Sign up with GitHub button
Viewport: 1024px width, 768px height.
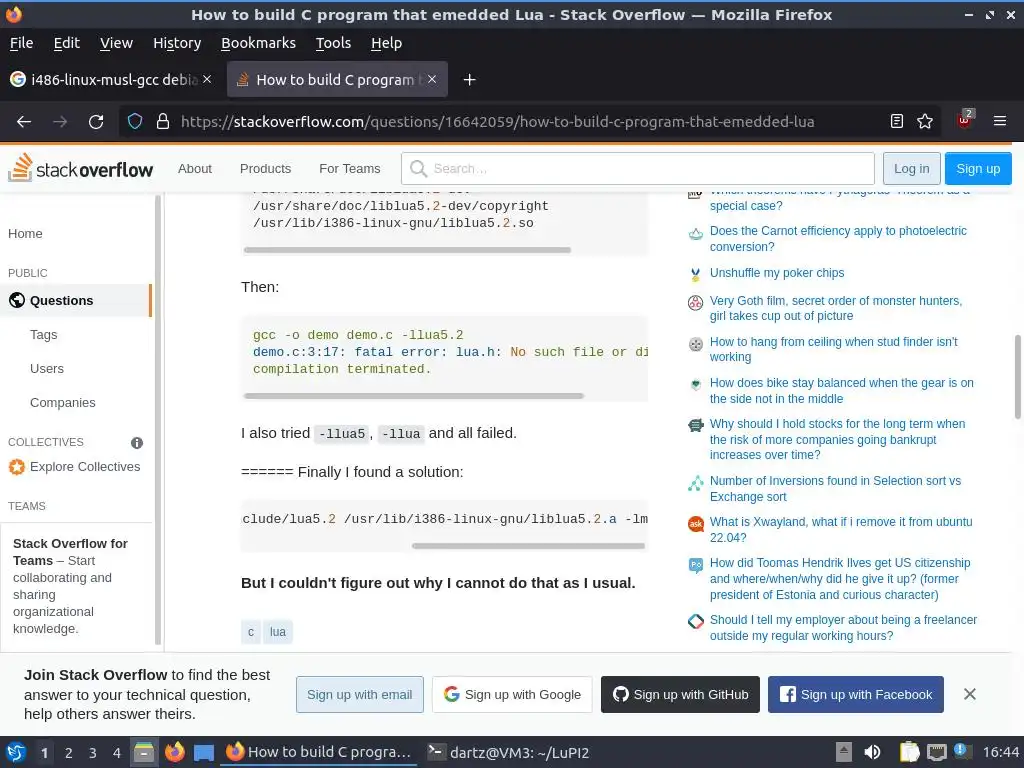[x=680, y=694]
